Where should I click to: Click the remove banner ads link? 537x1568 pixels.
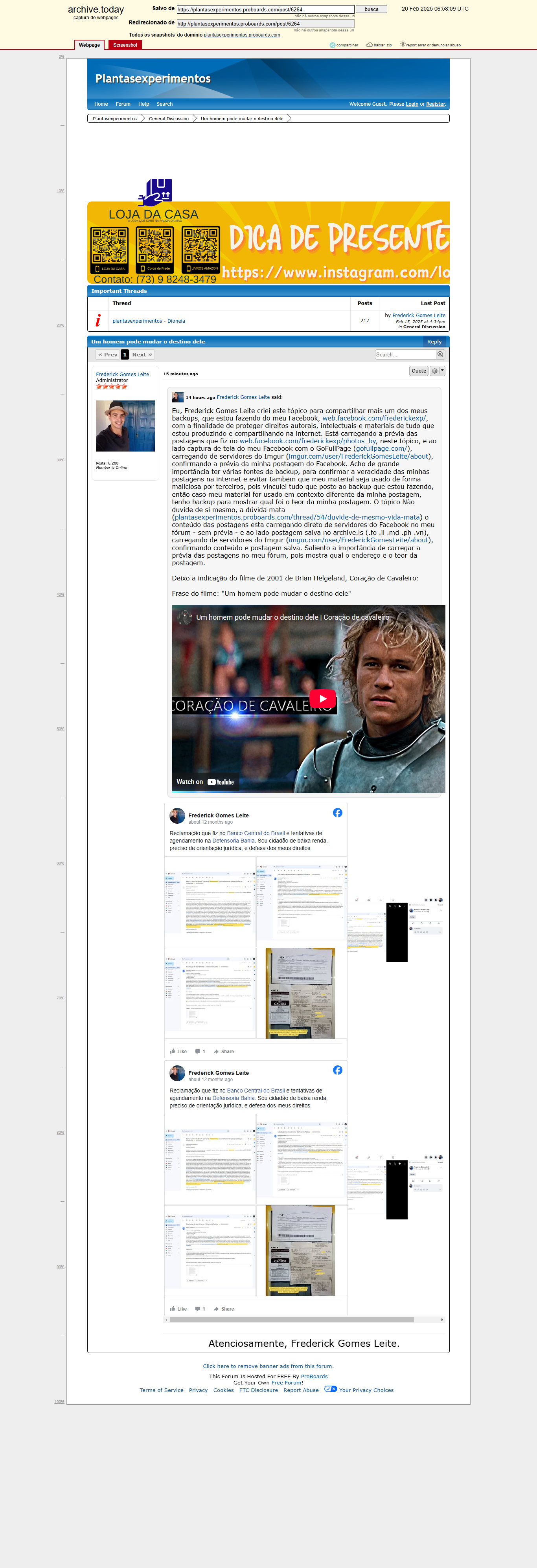(268, 1366)
